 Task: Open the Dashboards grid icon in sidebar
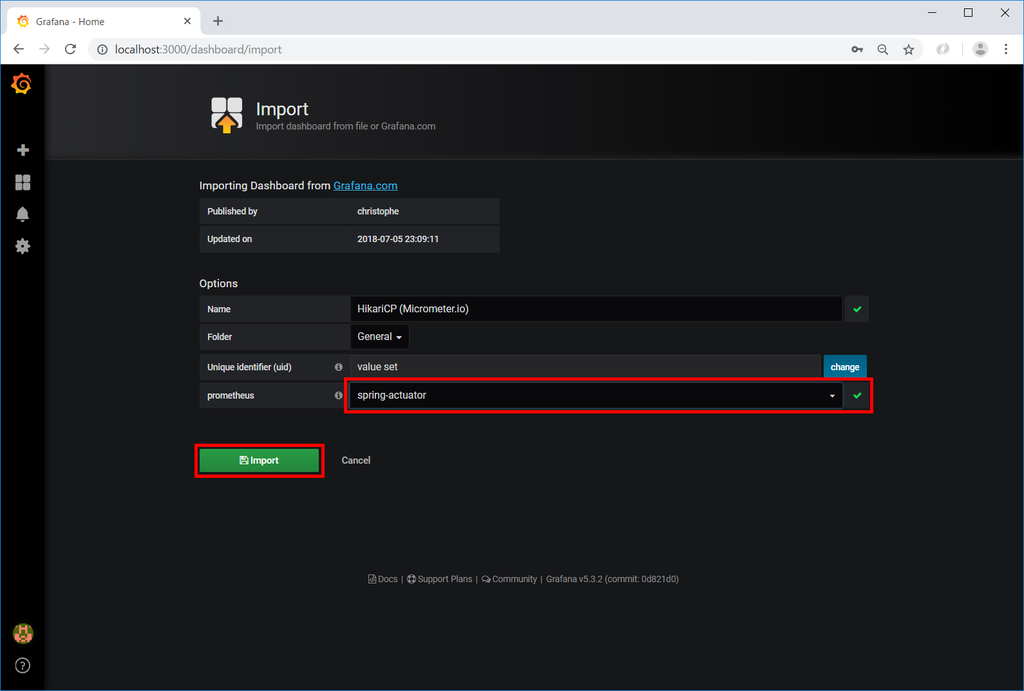[x=23, y=182]
